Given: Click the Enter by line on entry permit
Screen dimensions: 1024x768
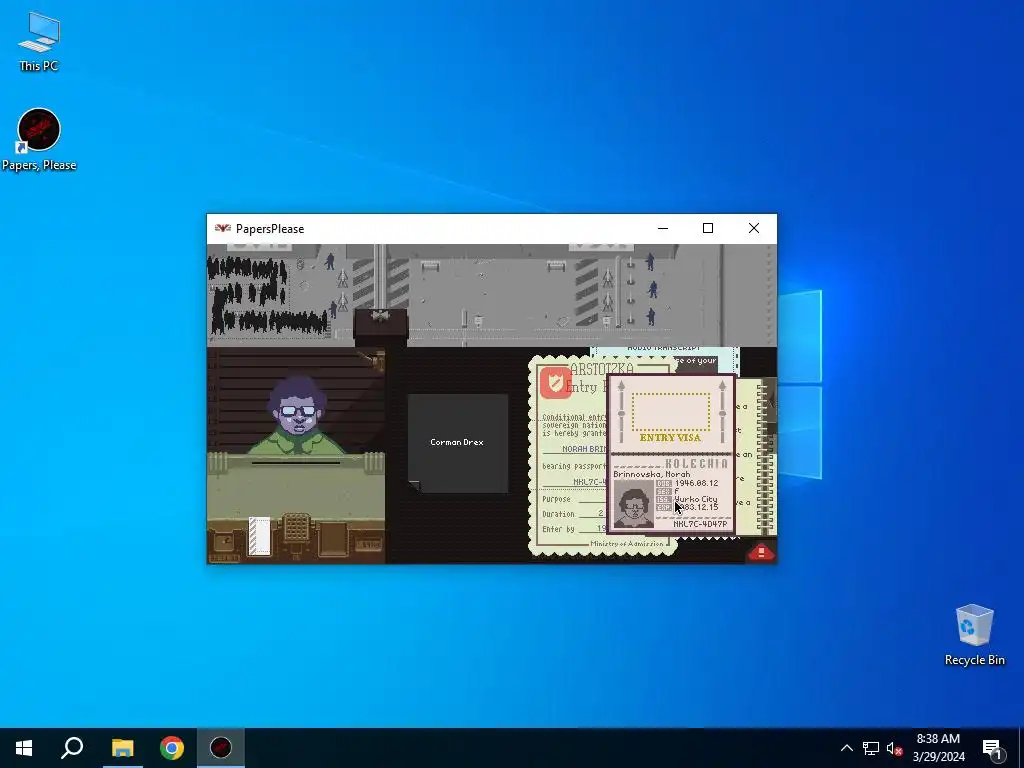Looking at the screenshot, I should [x=573, y=529].
